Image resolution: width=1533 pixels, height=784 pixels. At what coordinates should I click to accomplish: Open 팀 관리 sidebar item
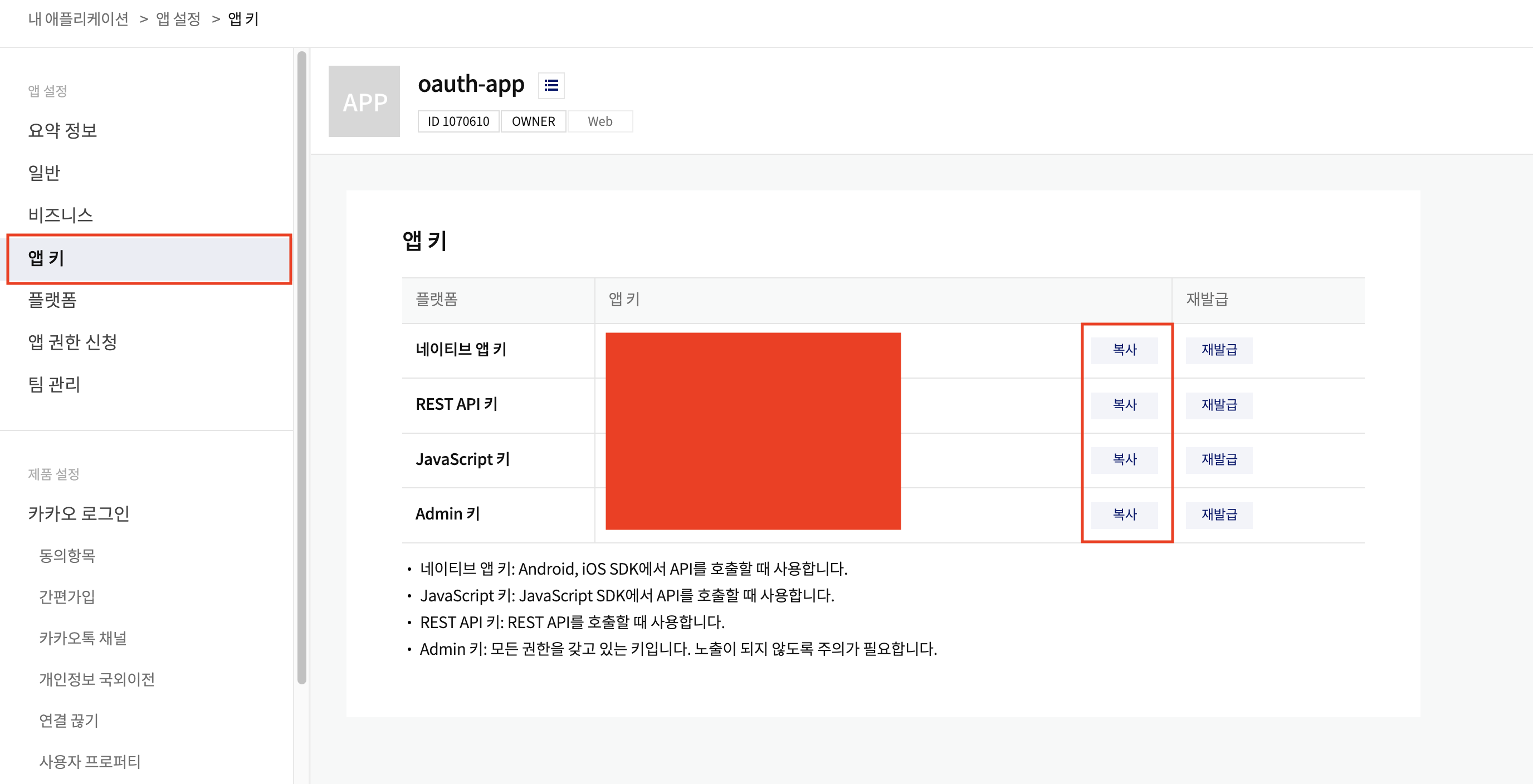(x=54, y=384)
